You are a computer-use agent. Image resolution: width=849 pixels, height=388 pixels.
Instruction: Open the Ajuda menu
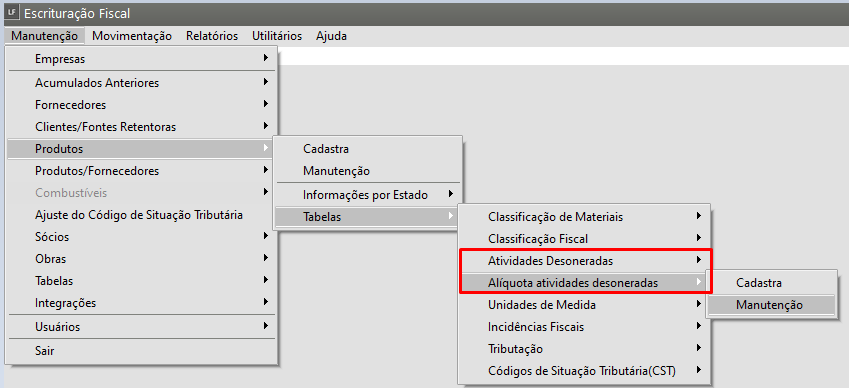click(331, 36)
